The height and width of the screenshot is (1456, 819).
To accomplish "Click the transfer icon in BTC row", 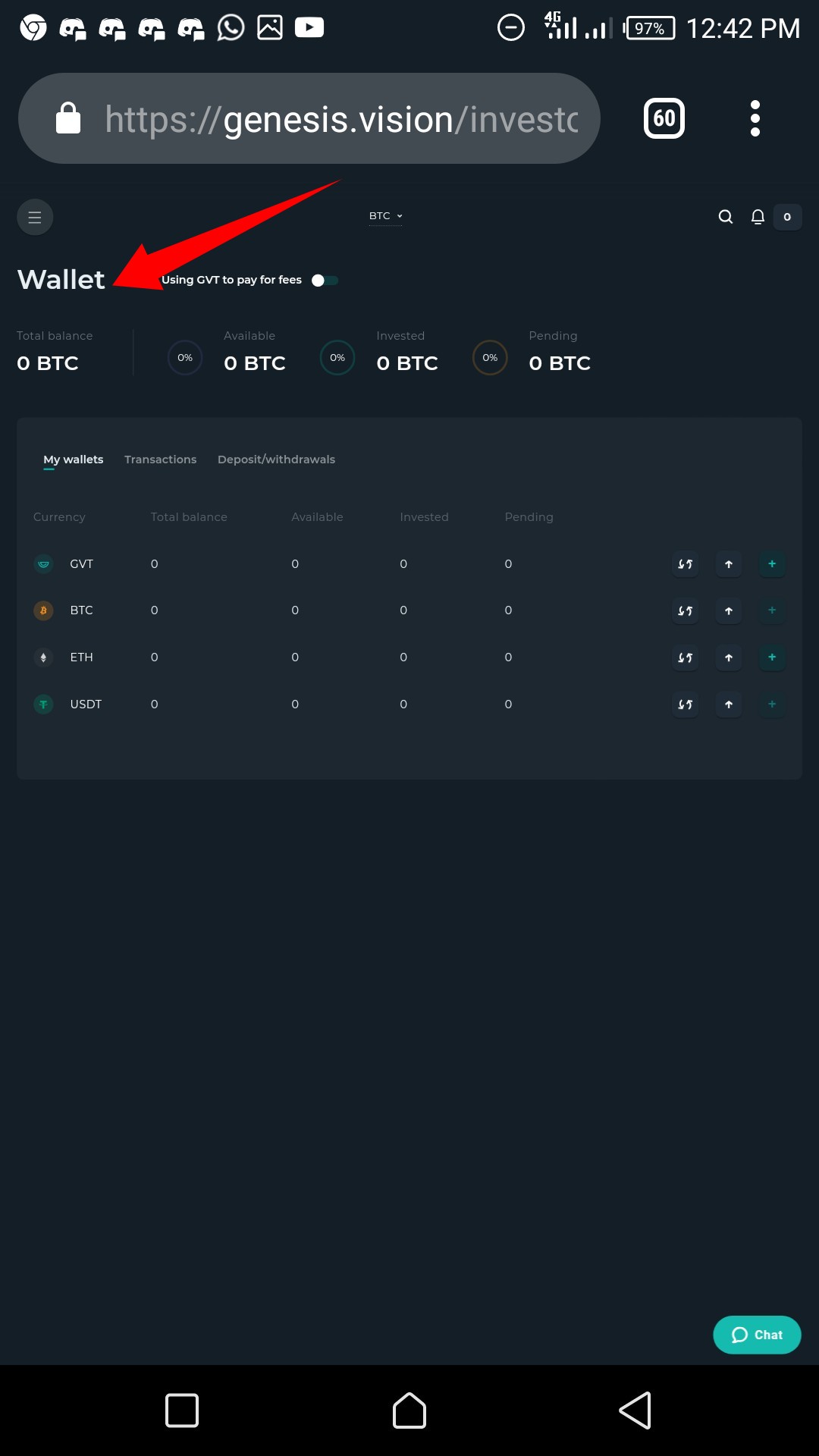I will pyautogui.click(x=686, y=610).
